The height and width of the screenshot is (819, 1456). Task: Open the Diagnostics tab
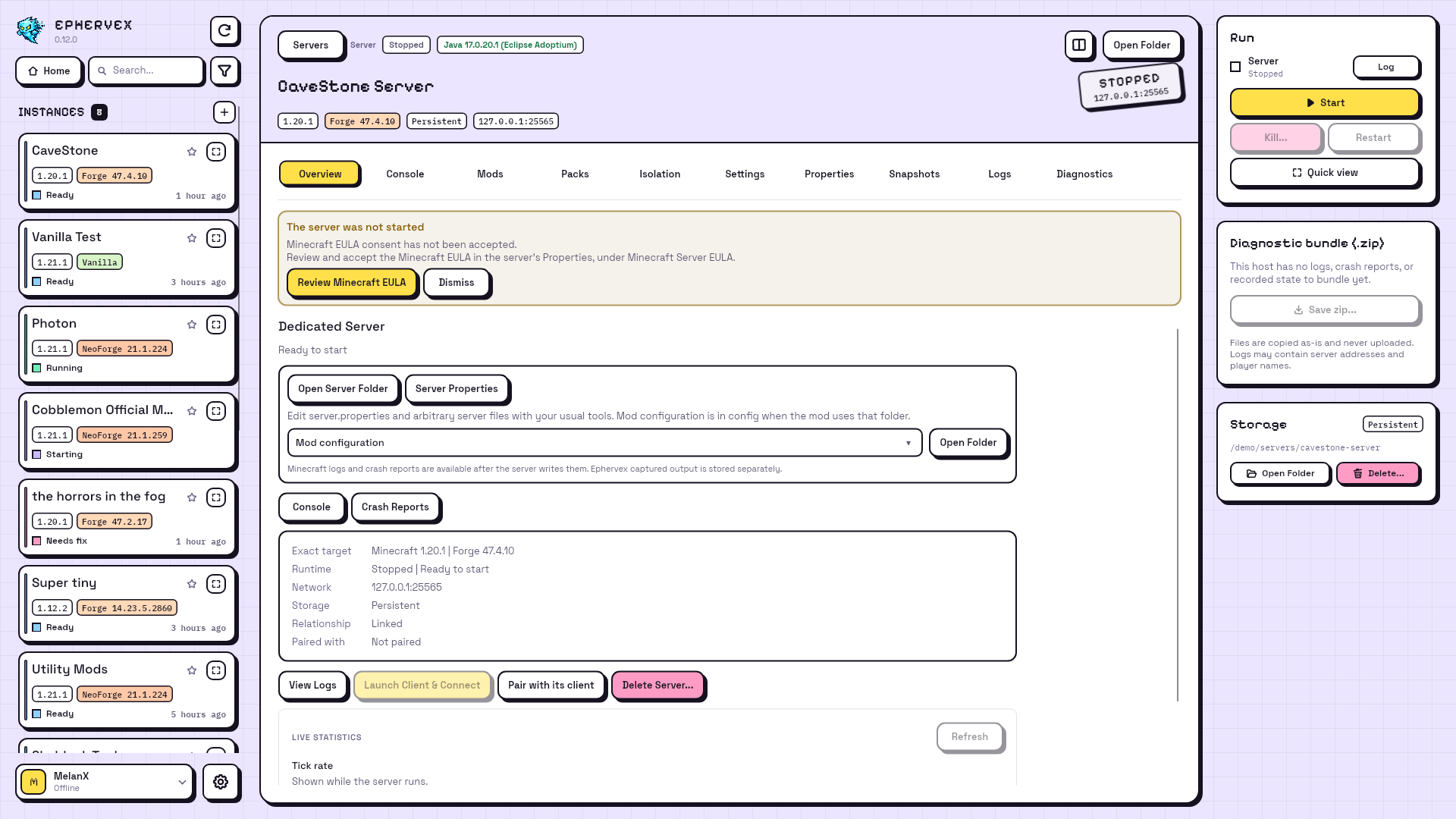[1084, 174]
